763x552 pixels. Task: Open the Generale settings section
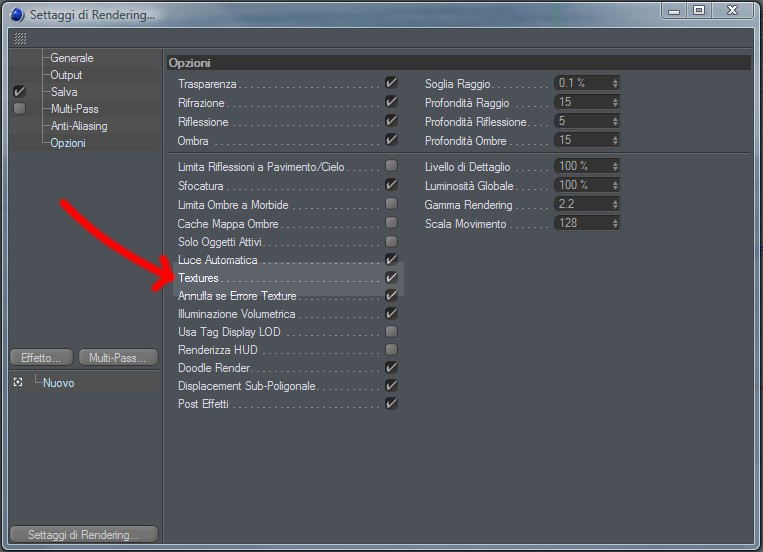(x=72, y=57)
